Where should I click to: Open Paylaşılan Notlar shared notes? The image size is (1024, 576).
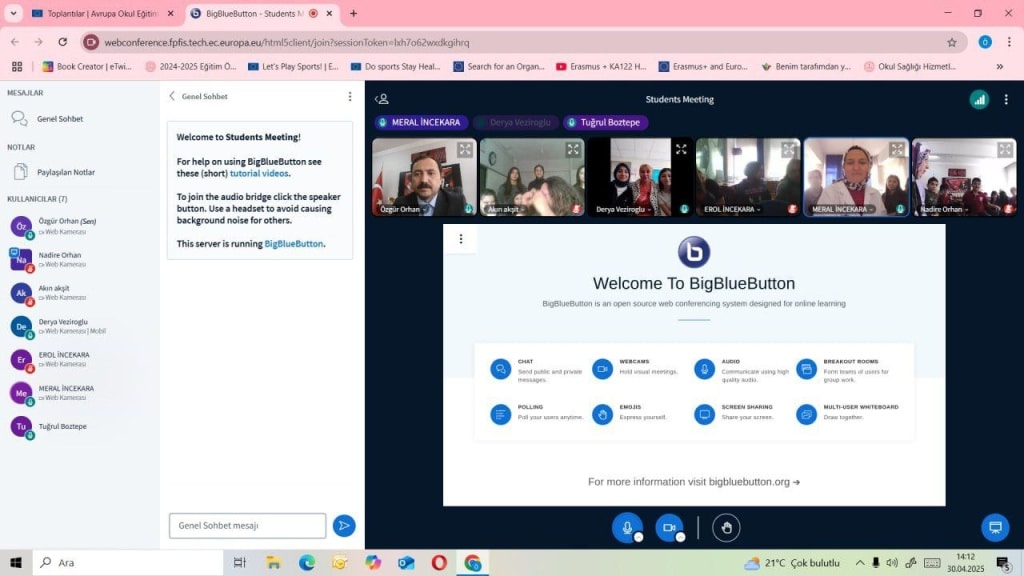pyautogui.click(x=65, y=172)
